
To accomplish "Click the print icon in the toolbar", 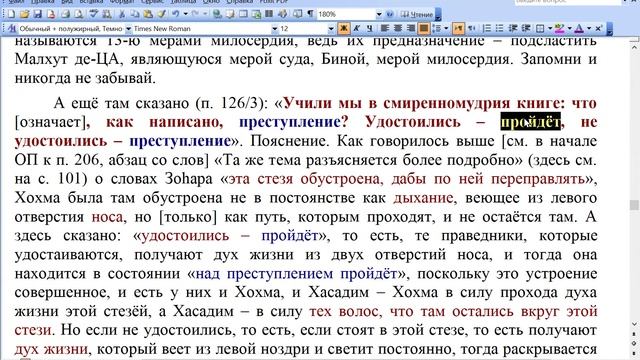I will click(65, 14).
